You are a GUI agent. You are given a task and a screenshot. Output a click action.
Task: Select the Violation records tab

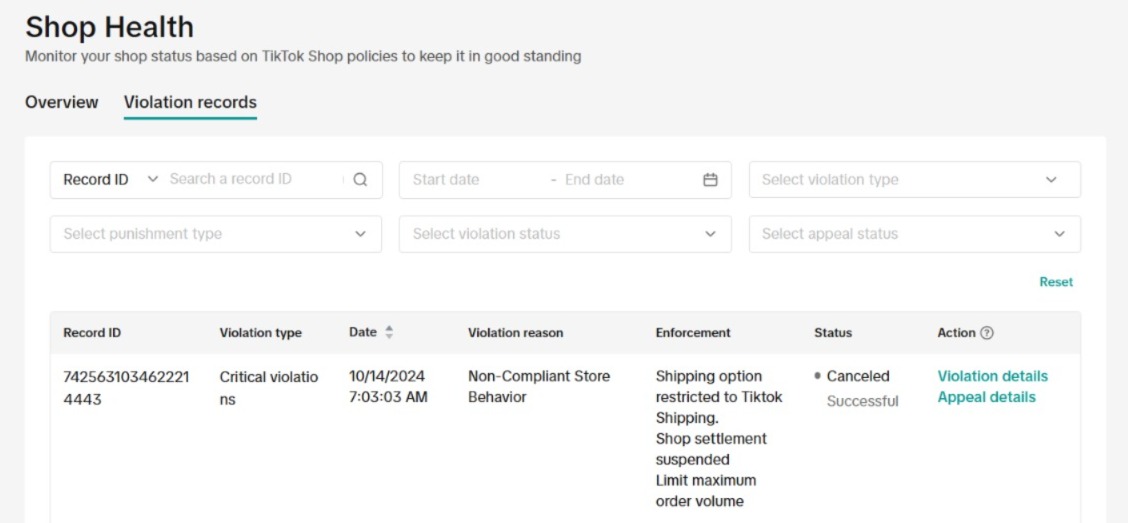190,102
